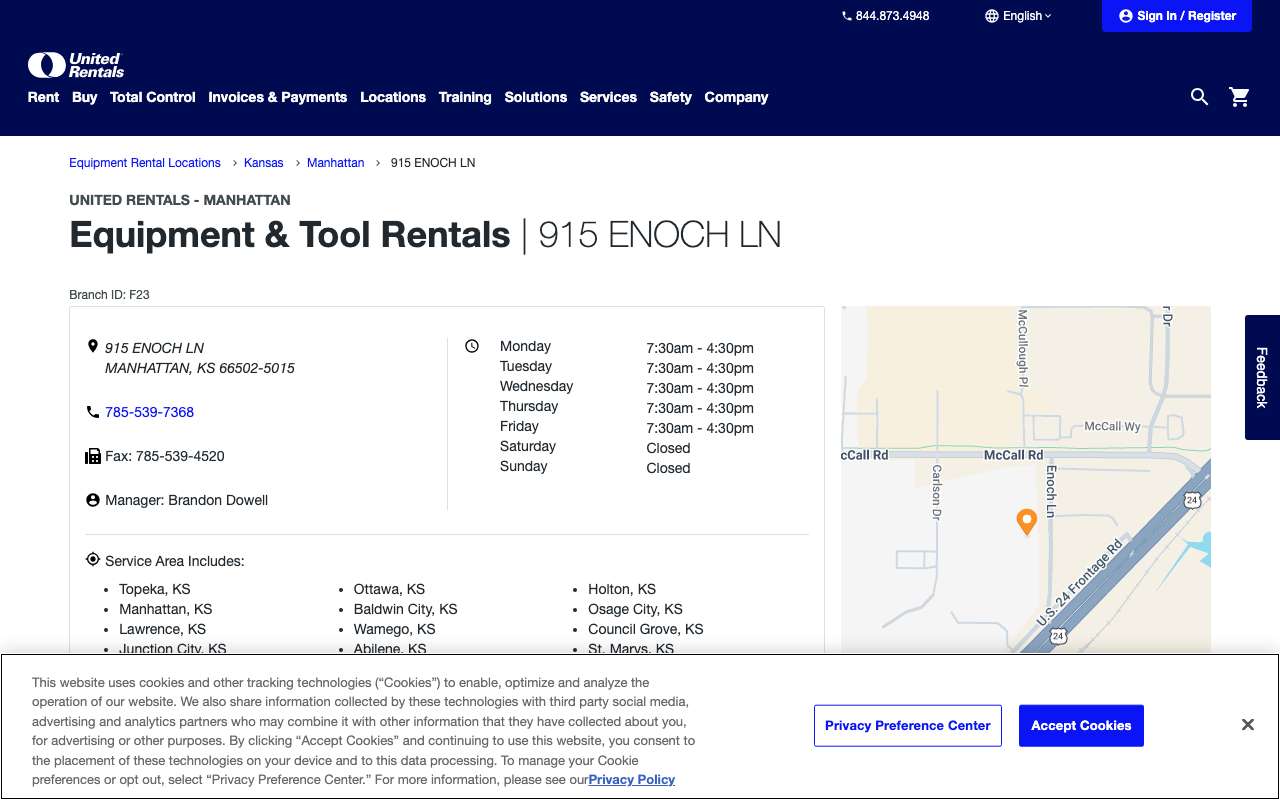Open Invoices & Payments menu
This screenshot has width=1280, height=800.
pyautogui.click(x=277, y=97)
